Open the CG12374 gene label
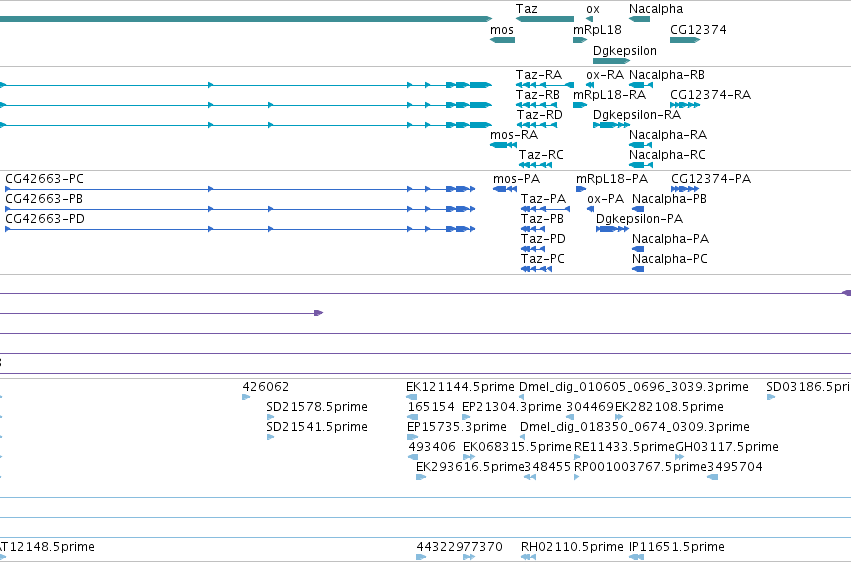Screen dimensions: 851x562 click(x=698, y=30)
